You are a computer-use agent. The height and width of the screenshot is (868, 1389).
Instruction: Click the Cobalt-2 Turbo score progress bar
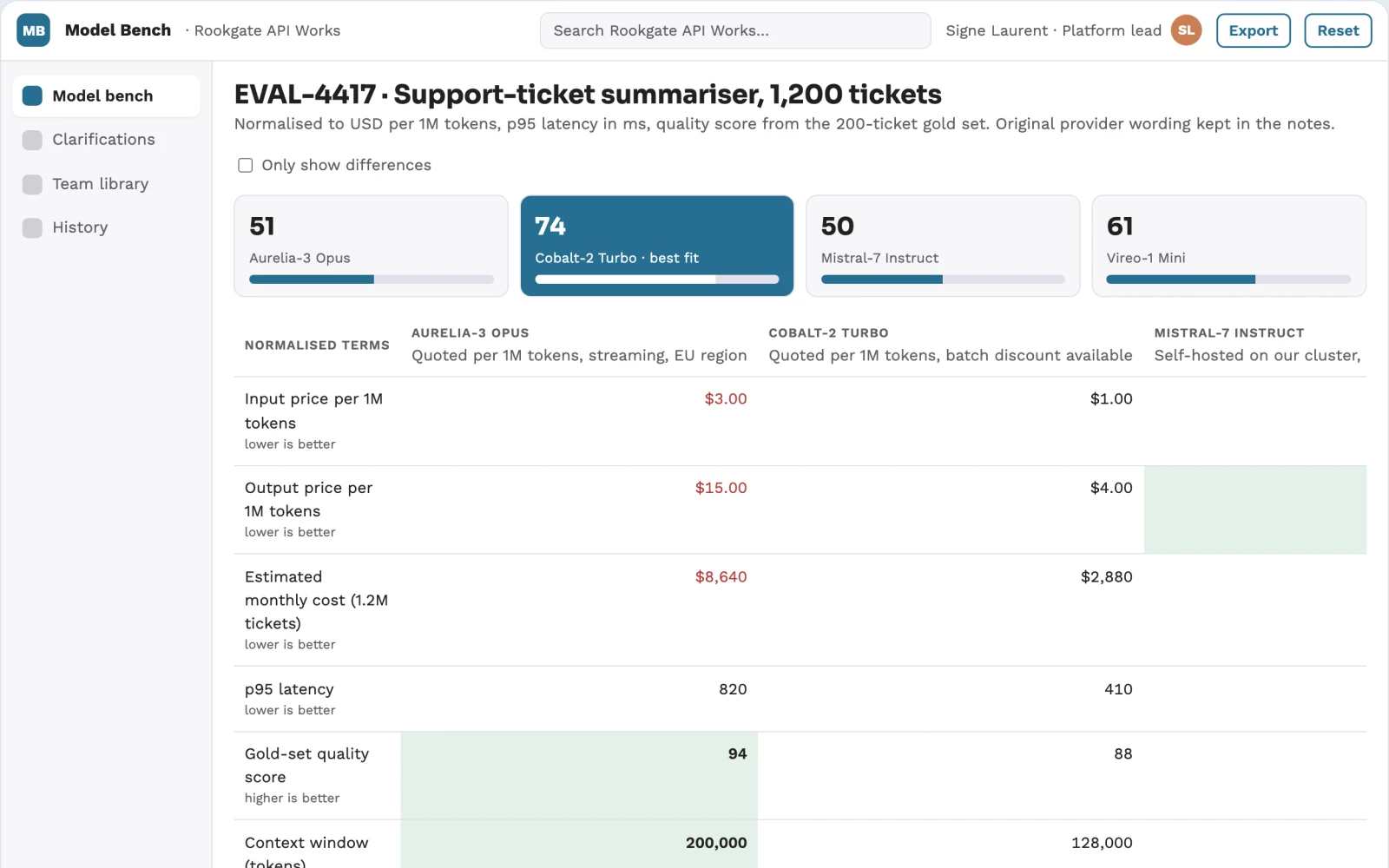pos(657,279)
